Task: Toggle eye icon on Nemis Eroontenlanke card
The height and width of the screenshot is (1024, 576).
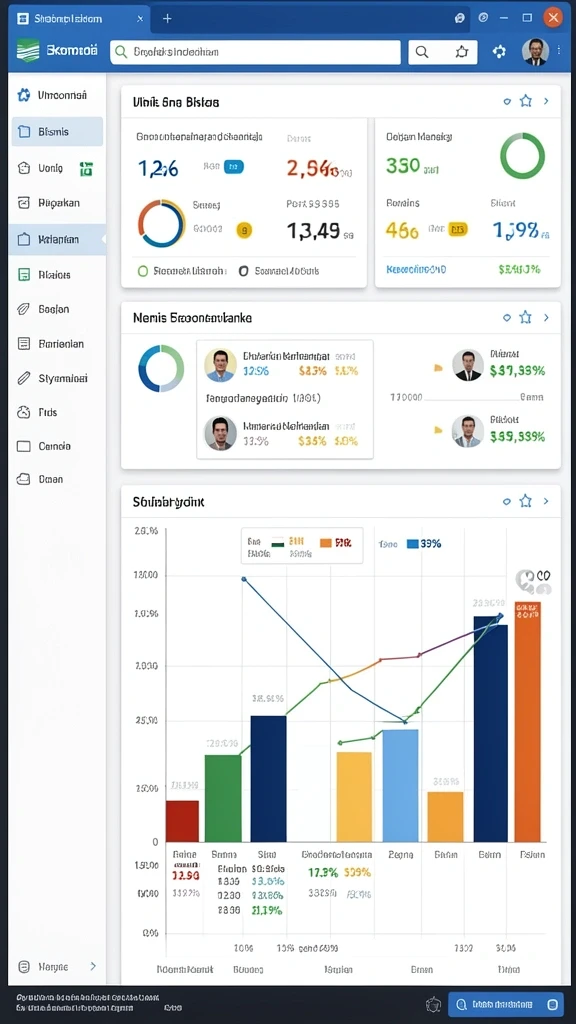Action: click(x=507, y=318)
